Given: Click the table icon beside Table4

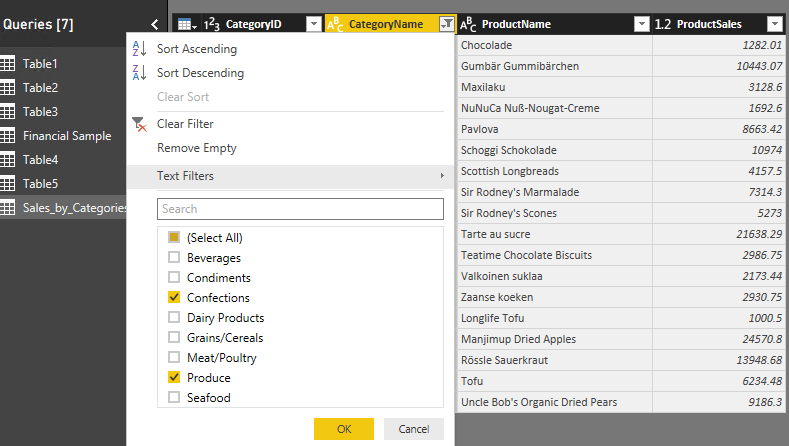Looking at the screenshot, I should pos(8,160).
